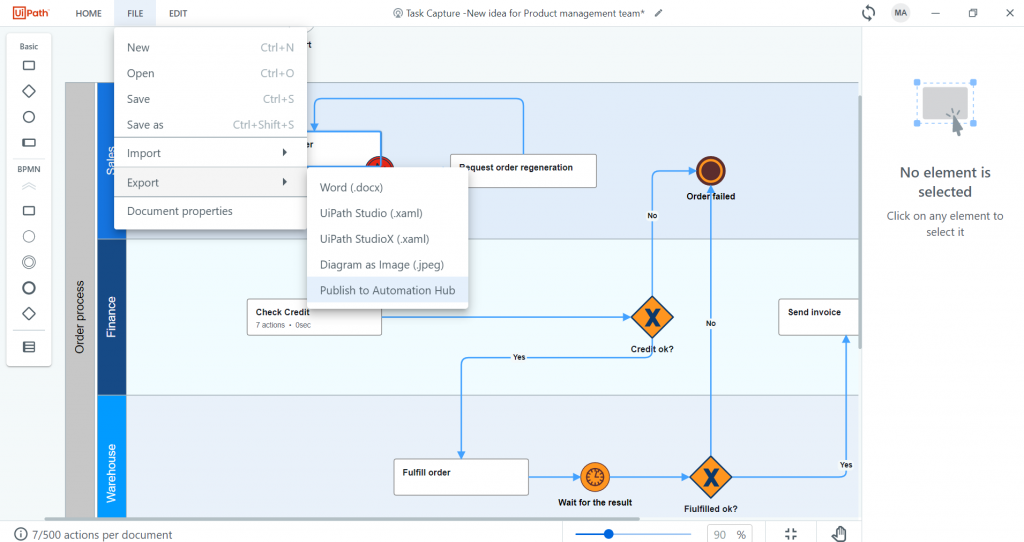Click the '7/500 actions per document' text

point(102,535)
